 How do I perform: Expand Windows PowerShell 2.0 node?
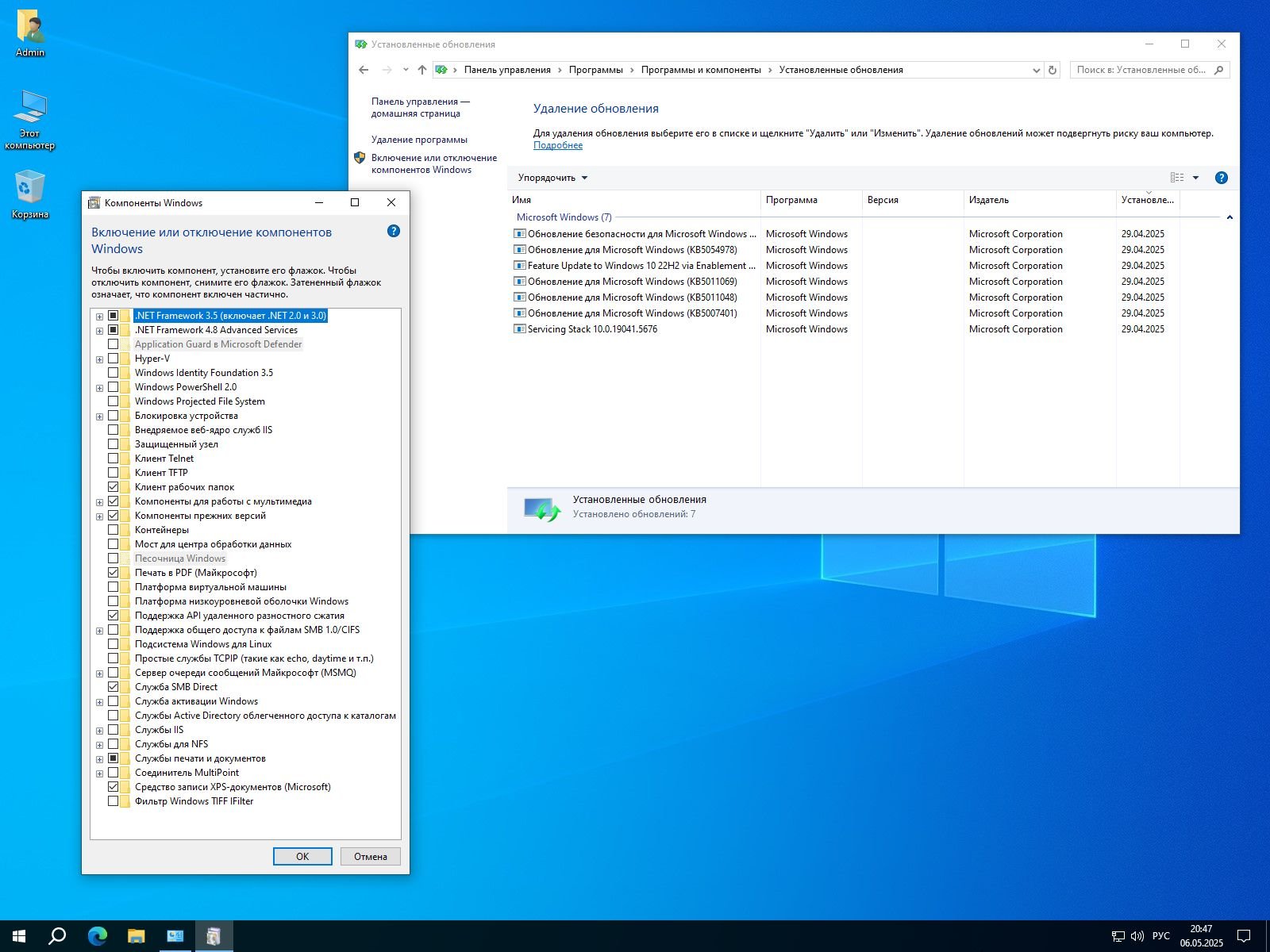[x=99, y=388]
